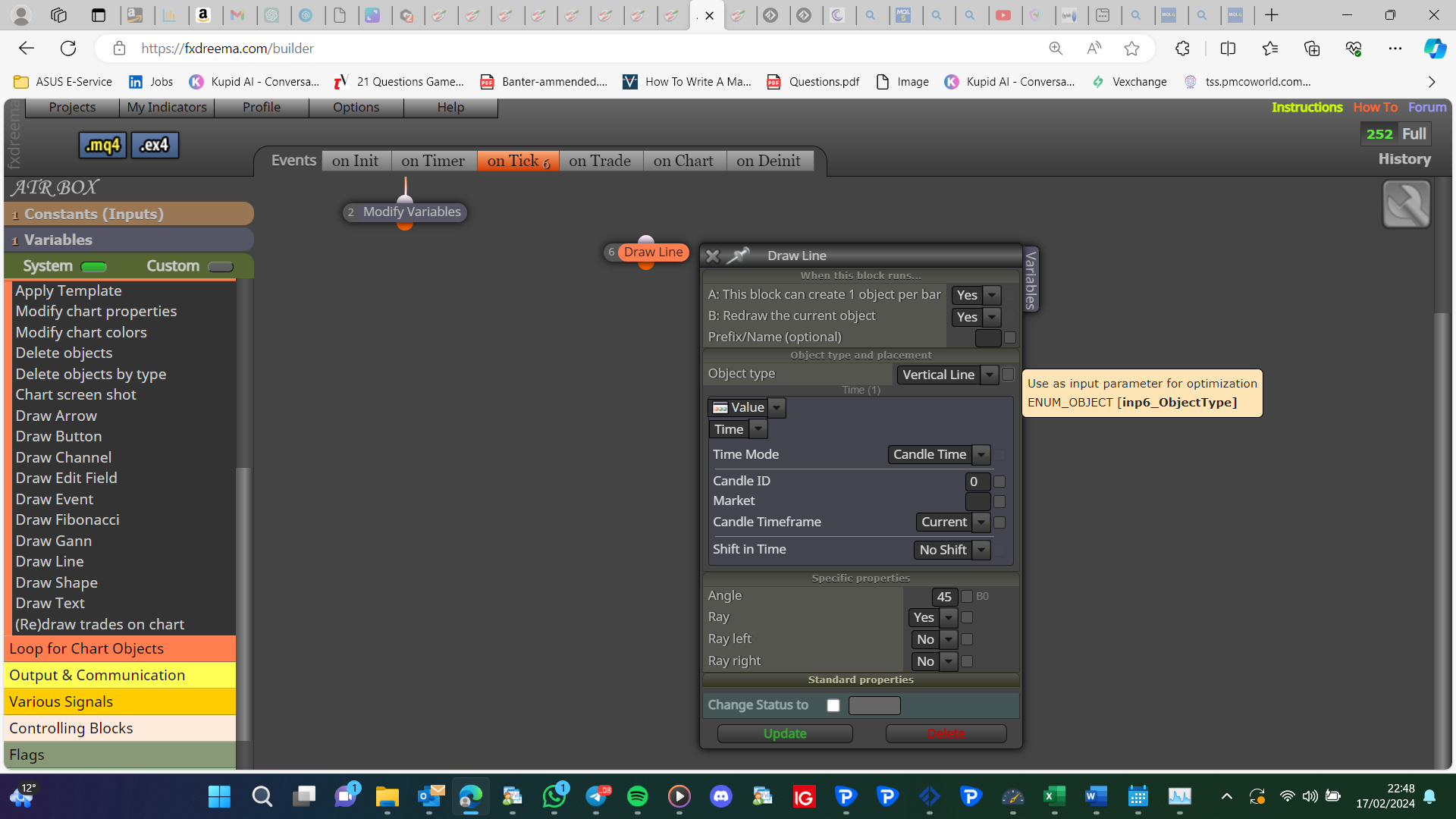Image resolution: width=1456 pixels, height=819 pixels.
Task: Click the .mq4 export icon
Action: tap(103, 145)
